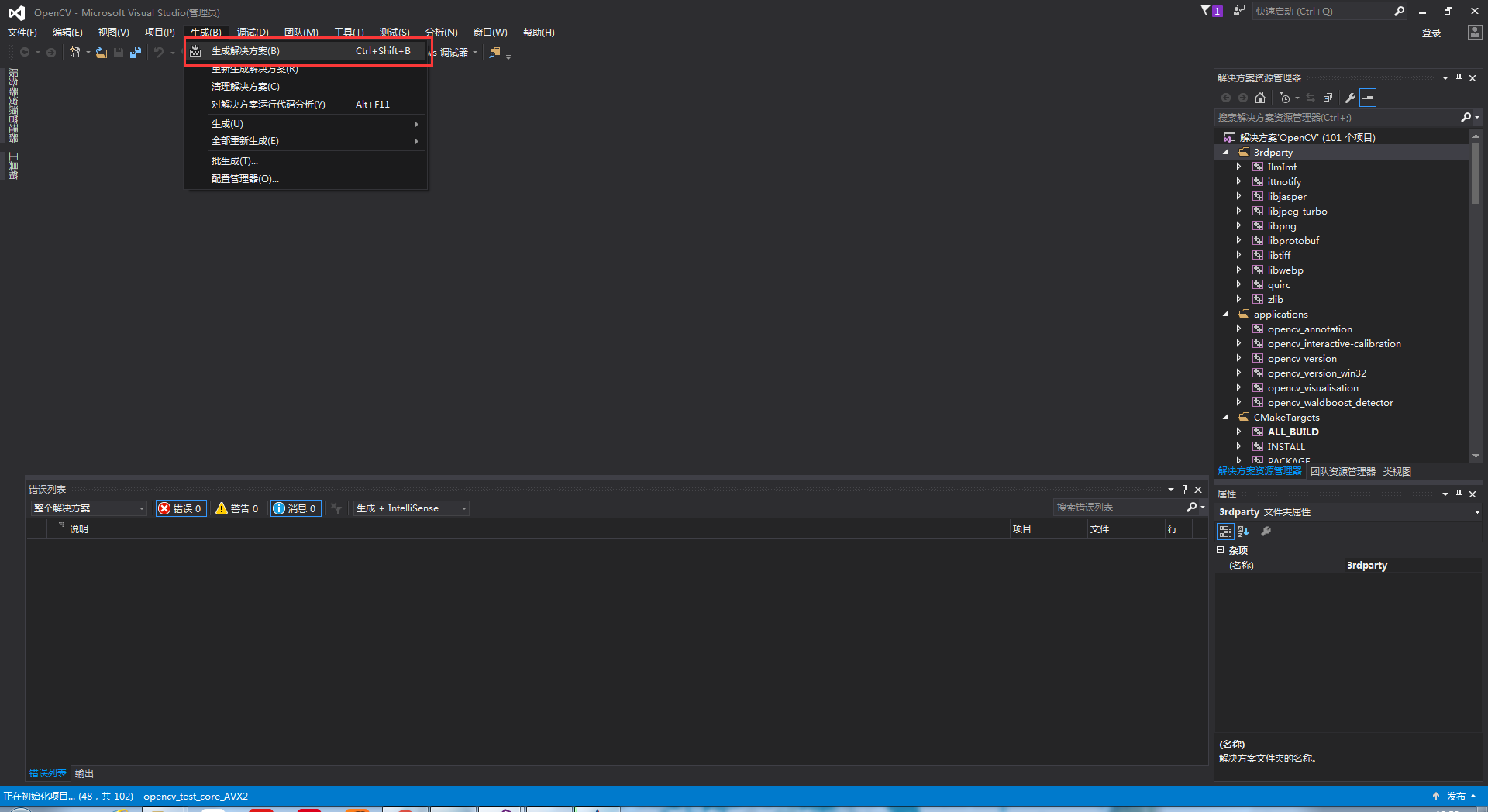Click the 登录 button at top right

pos(1431,33)
